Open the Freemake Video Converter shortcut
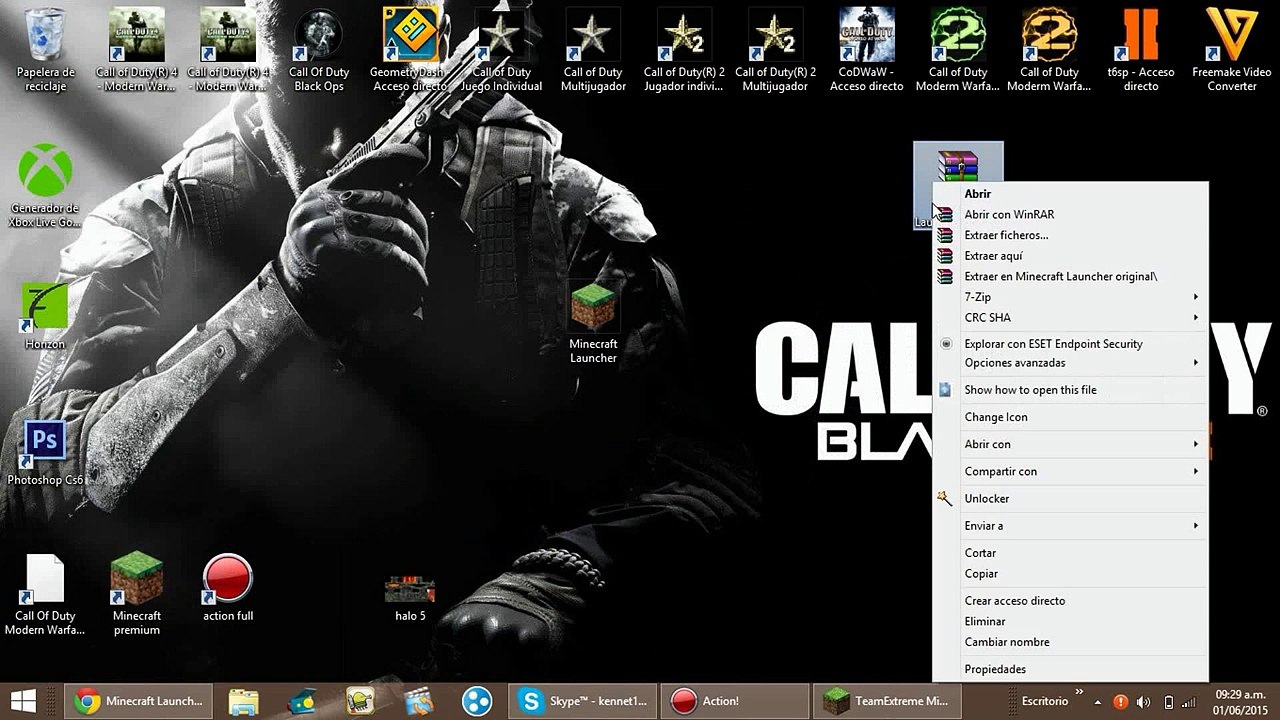Viewport: 1280px width, 720px height. pos(1232,50)
